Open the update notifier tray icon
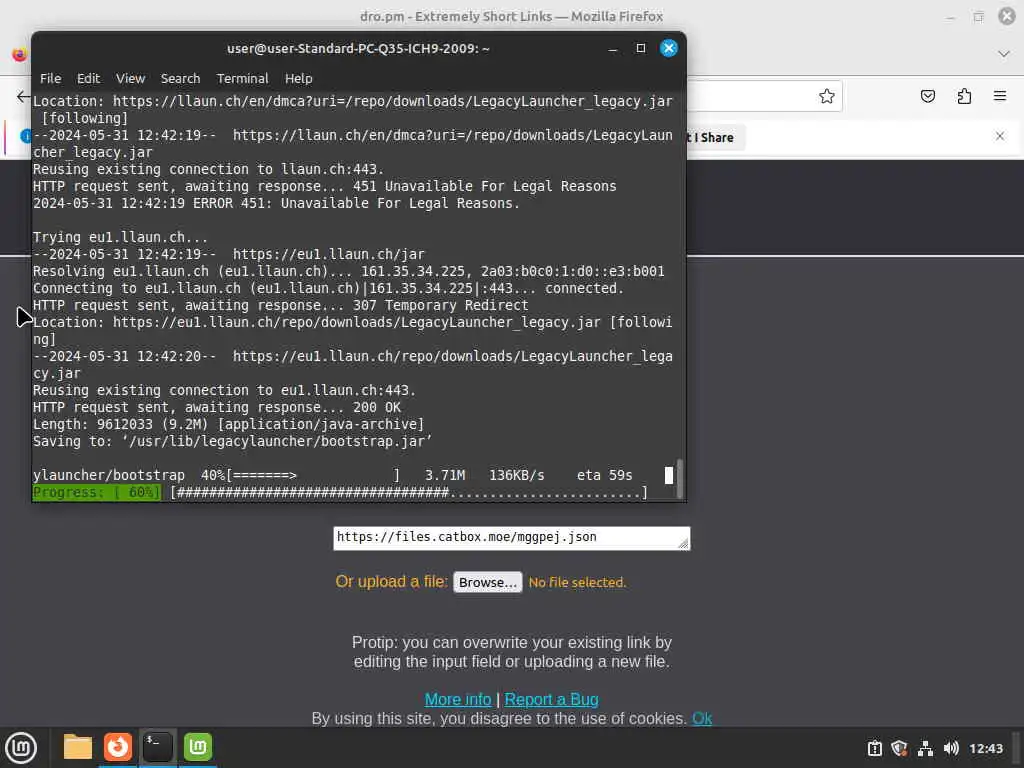Screen dimensions: 1024x768 (874, 748)
